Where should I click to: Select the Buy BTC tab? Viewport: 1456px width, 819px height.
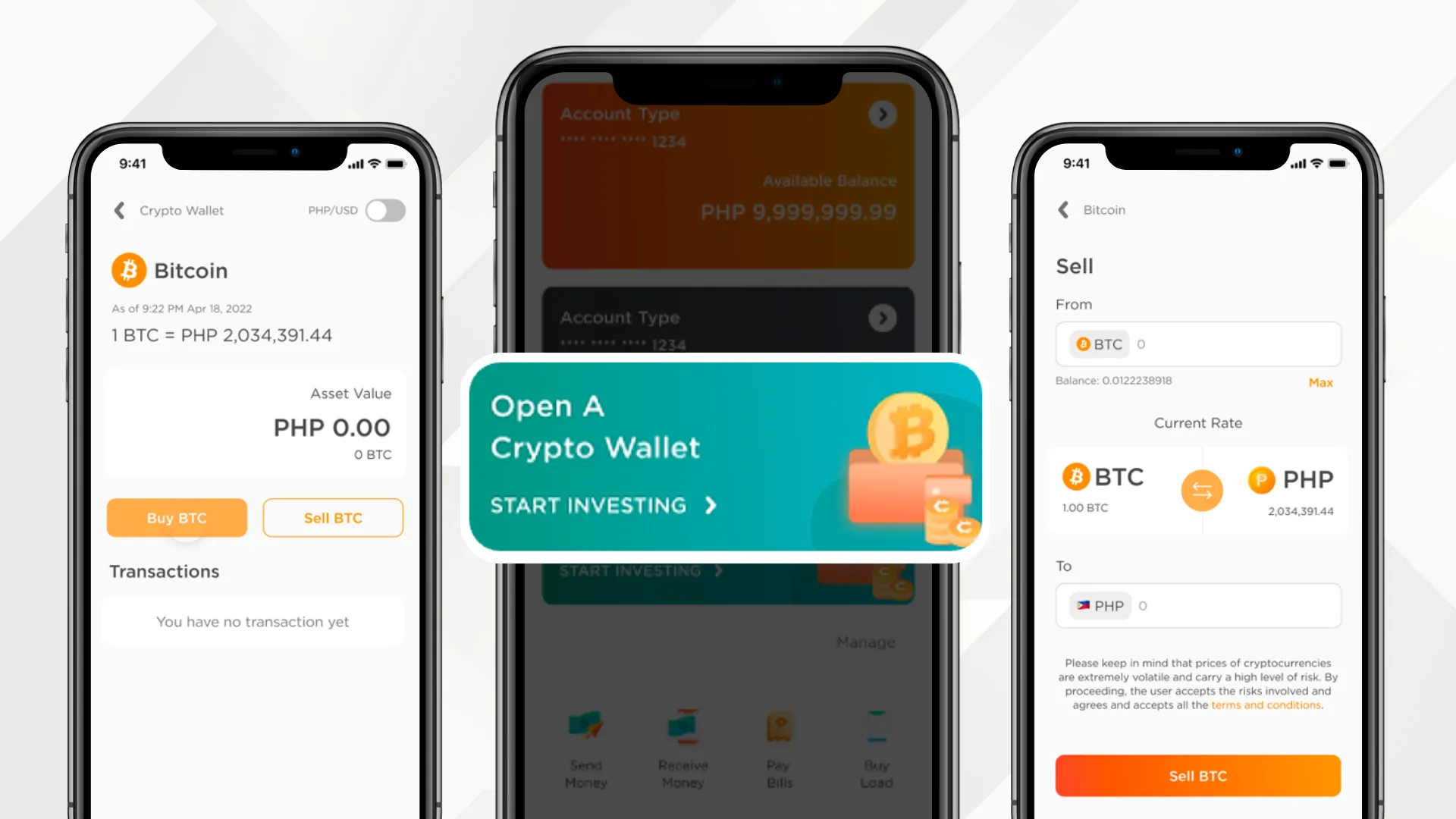point(177,517)
